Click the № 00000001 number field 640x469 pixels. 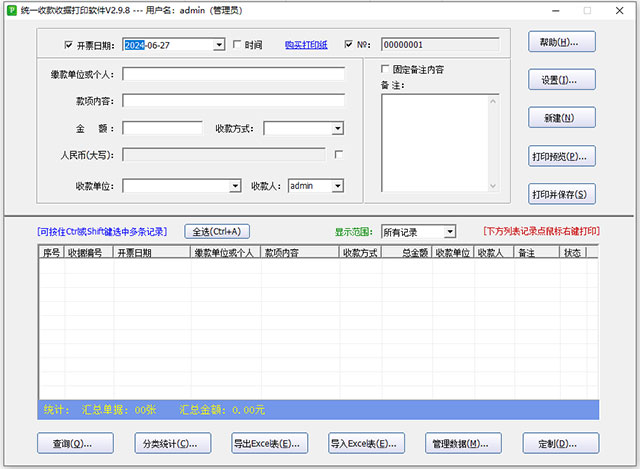coord(440,44)
